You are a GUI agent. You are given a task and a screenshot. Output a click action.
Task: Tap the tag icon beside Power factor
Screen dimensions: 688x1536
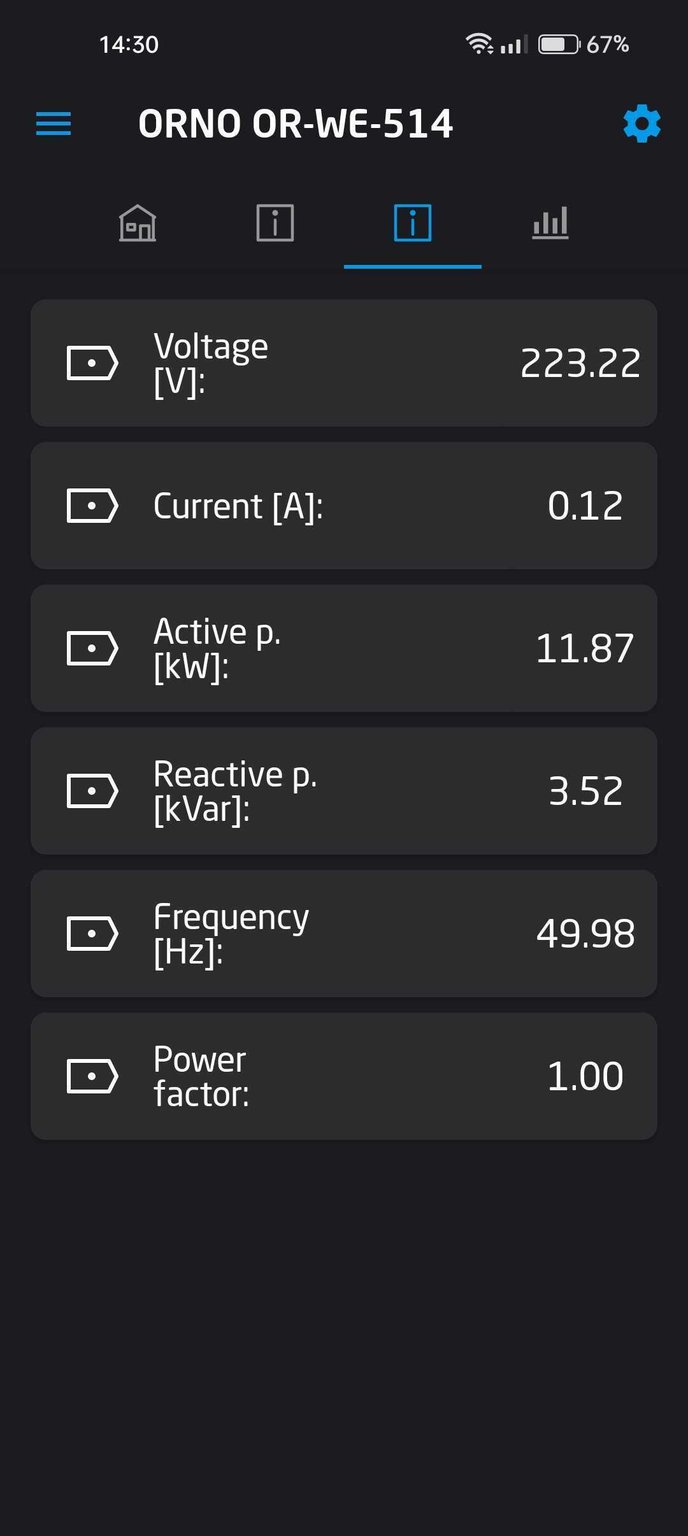click(92, 1076)
